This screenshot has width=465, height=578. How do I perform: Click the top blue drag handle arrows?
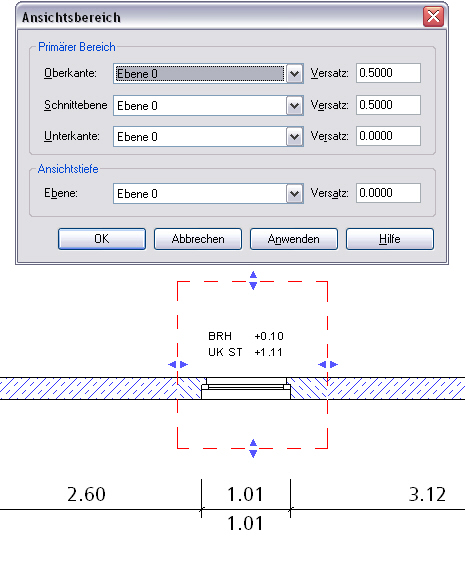(253, 281)
